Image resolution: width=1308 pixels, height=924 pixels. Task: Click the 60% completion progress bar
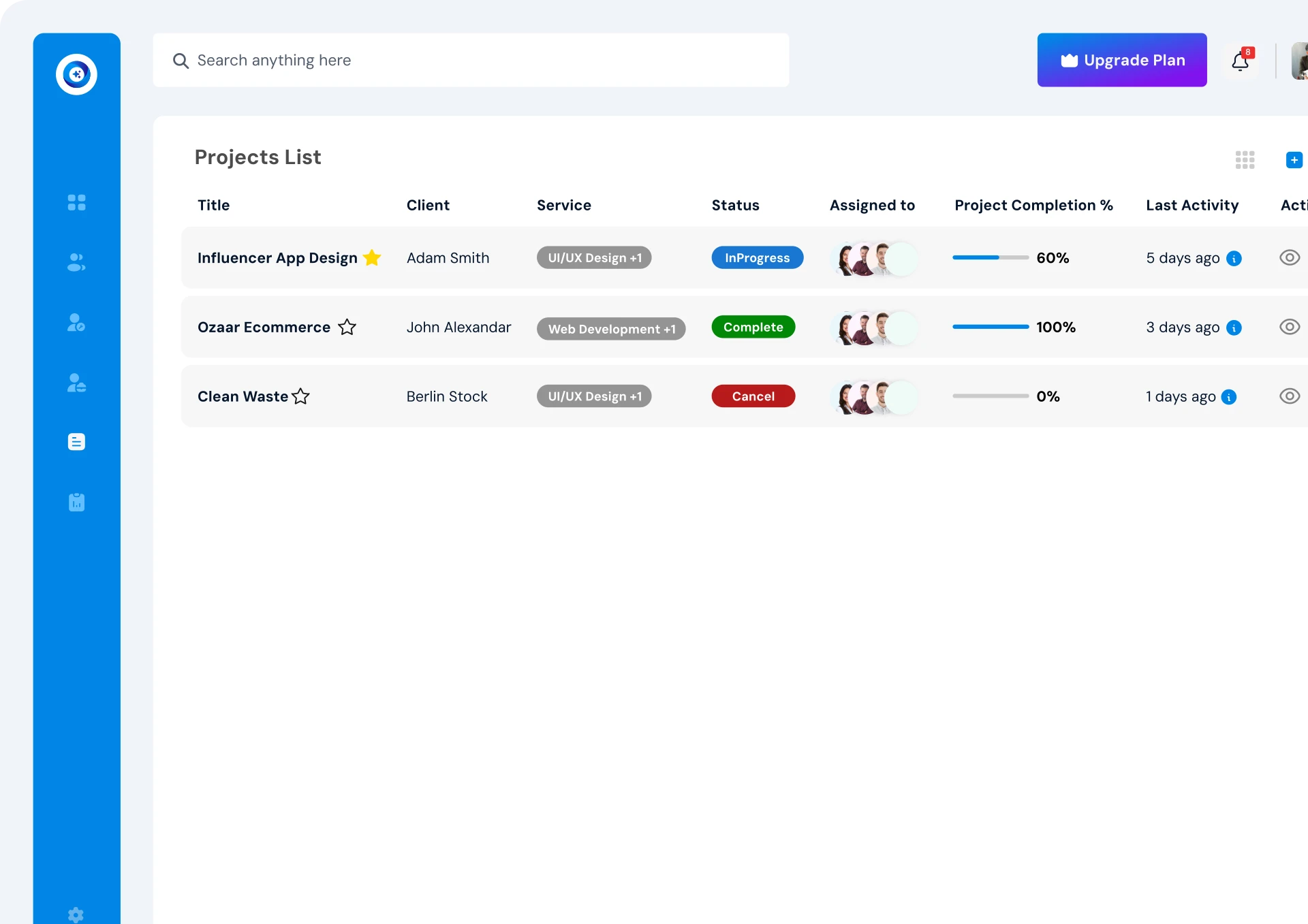point(991,257)
